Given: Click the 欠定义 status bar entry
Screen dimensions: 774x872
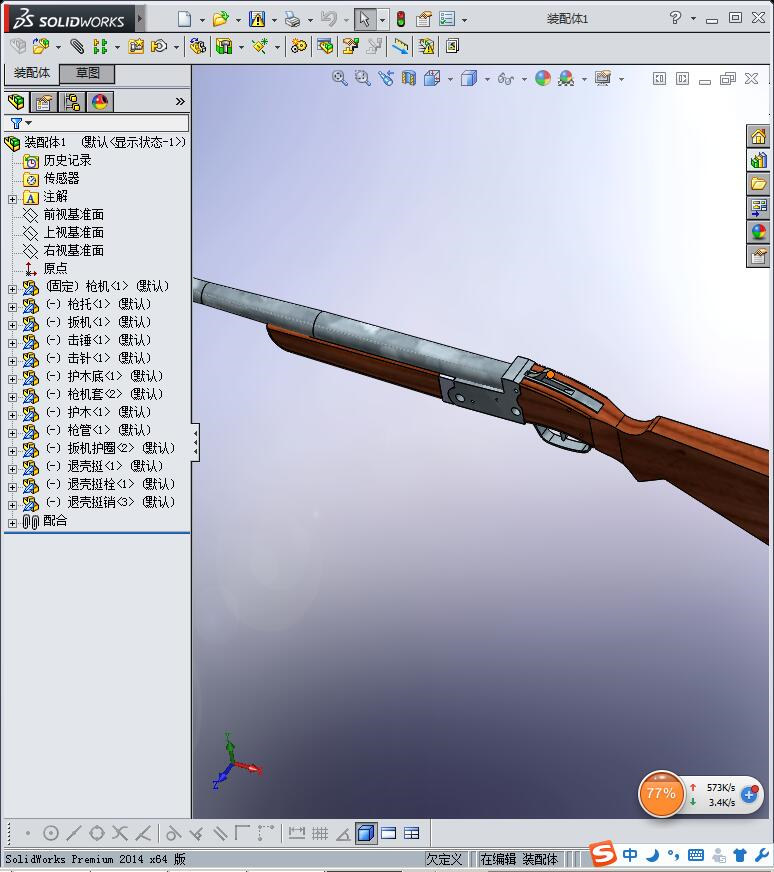Looking at the screenshot, I should (444, 859).
